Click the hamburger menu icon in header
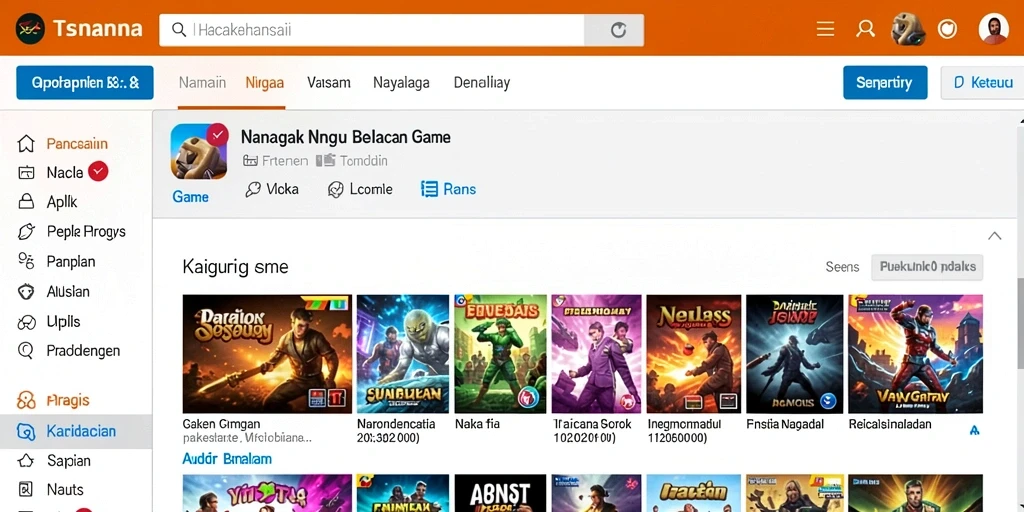Screen dimensions: 1024x512 825,29
